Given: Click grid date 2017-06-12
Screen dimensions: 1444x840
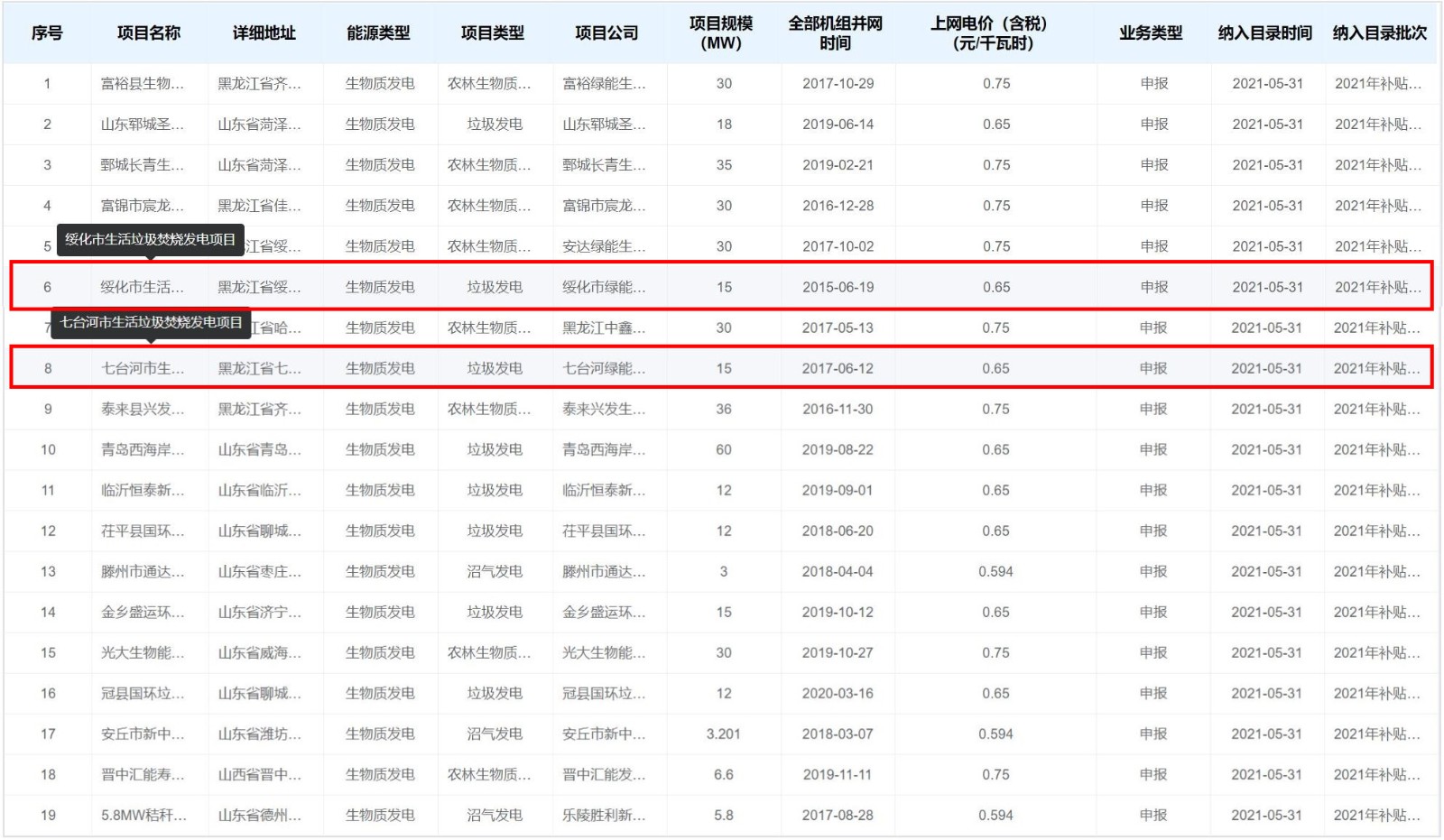Looking at the screenshot, I should 838,368.
